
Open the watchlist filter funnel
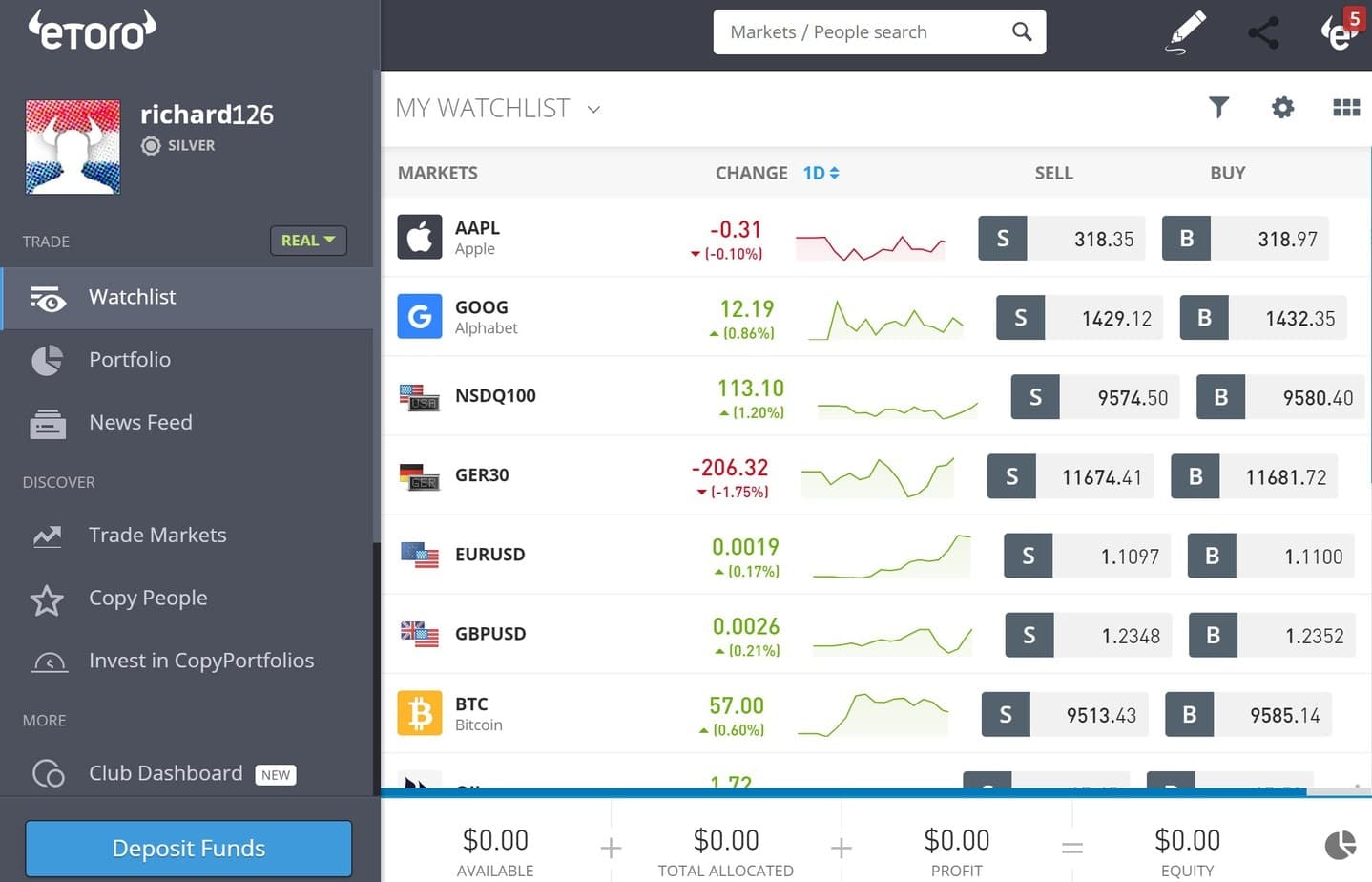[1218, 107]
